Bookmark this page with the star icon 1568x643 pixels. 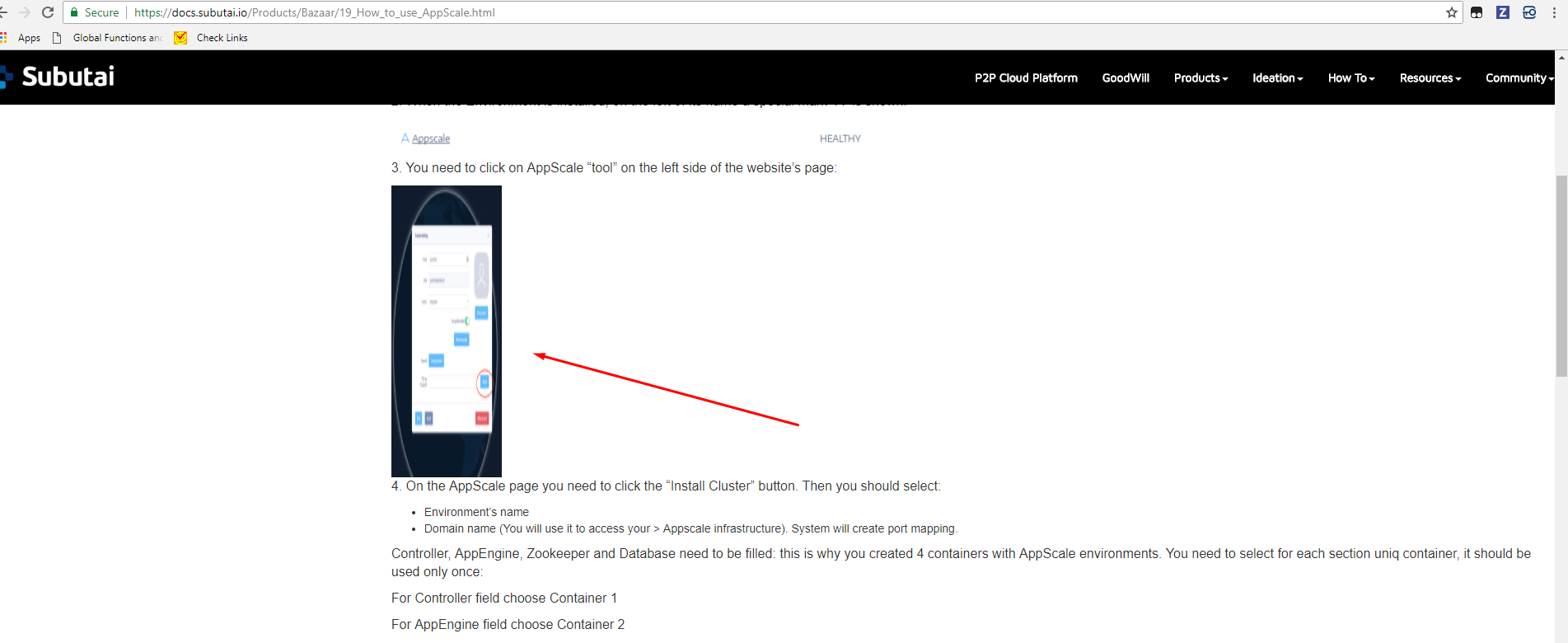click(1452, 12)
